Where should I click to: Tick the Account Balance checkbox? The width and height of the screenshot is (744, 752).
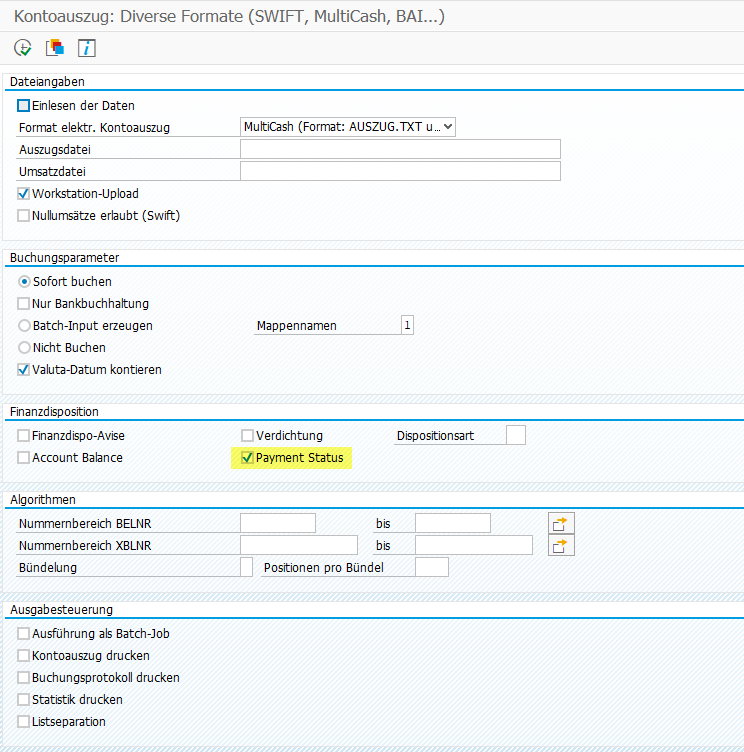[x=24, y=457]
